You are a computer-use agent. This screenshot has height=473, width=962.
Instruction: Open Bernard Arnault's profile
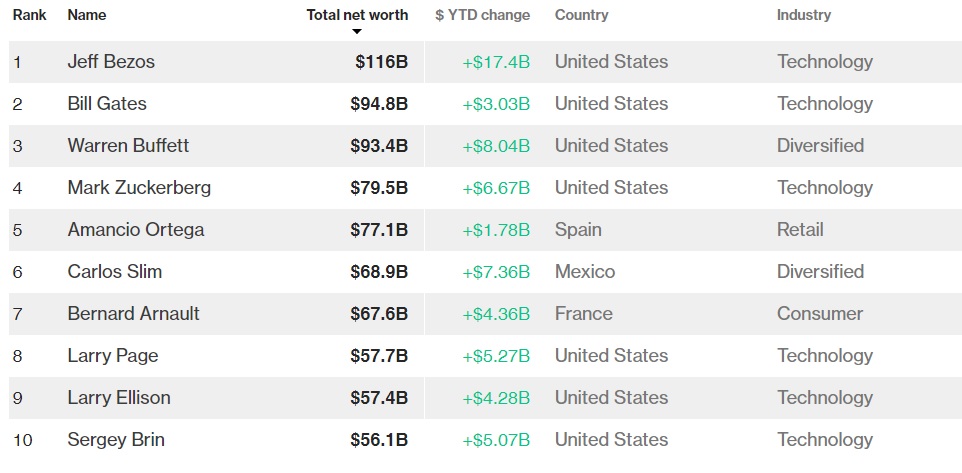click(133, 314)
